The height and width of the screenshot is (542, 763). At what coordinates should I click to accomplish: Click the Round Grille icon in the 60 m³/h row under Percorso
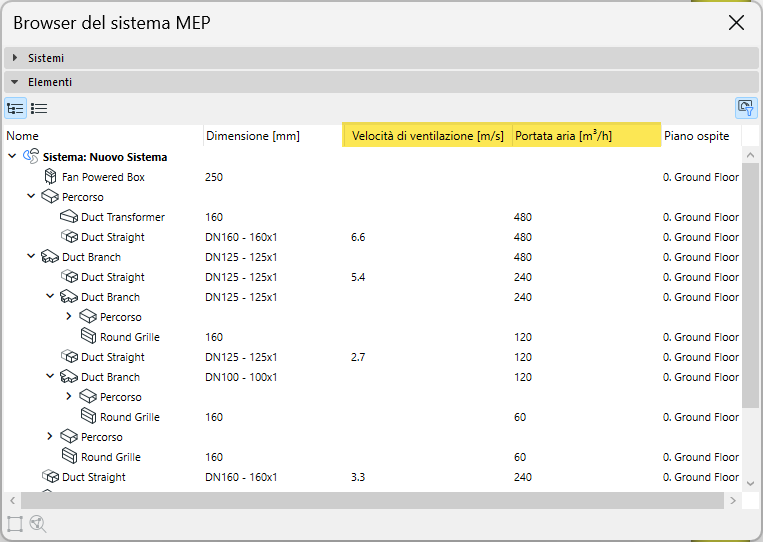(69, 457)
